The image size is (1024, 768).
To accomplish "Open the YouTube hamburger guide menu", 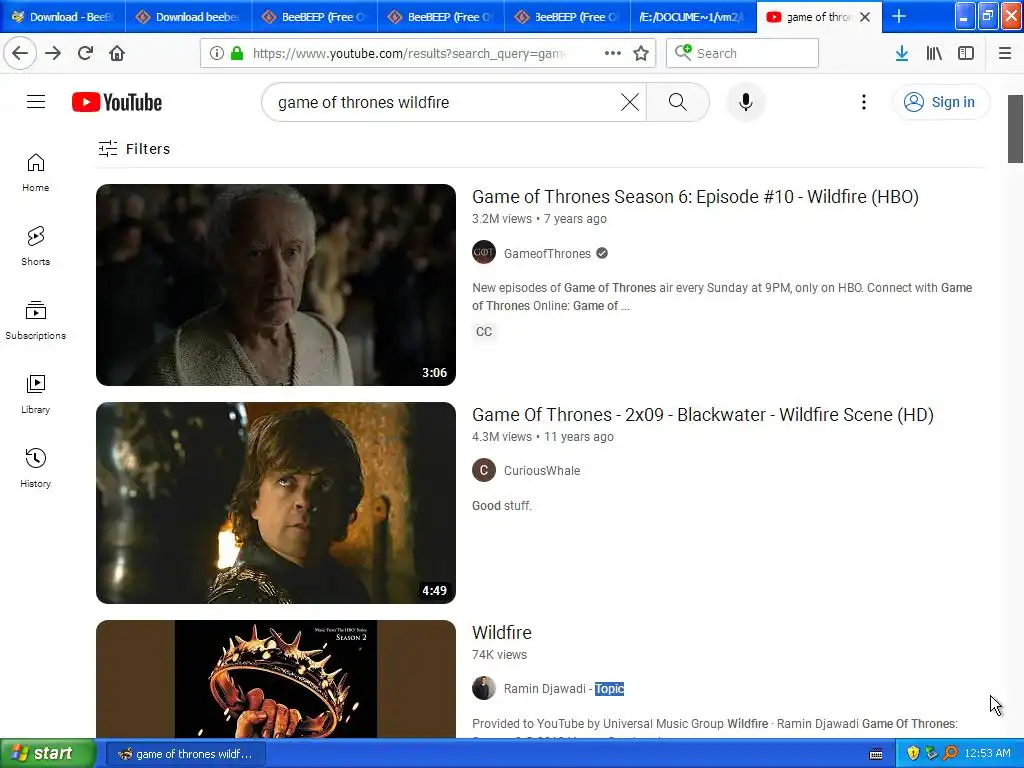I will pyautogui.click(x=36, y=102).
